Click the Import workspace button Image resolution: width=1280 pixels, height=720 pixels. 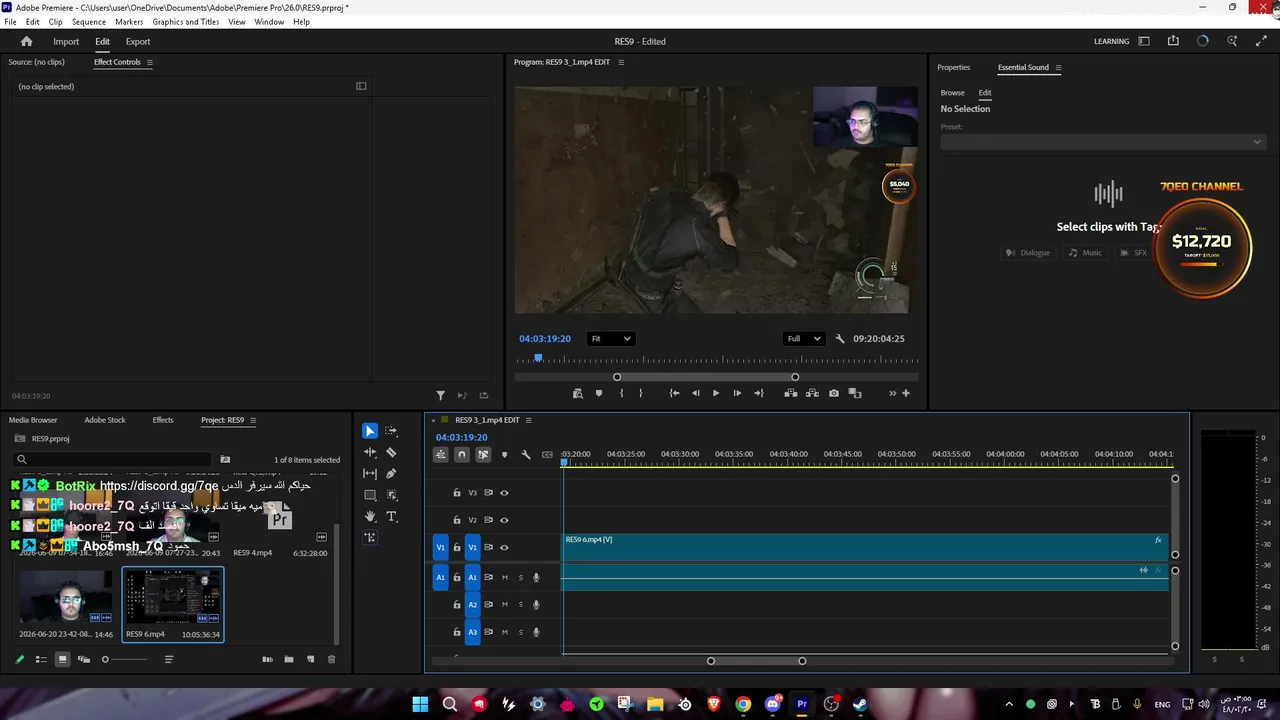point(66,41)
